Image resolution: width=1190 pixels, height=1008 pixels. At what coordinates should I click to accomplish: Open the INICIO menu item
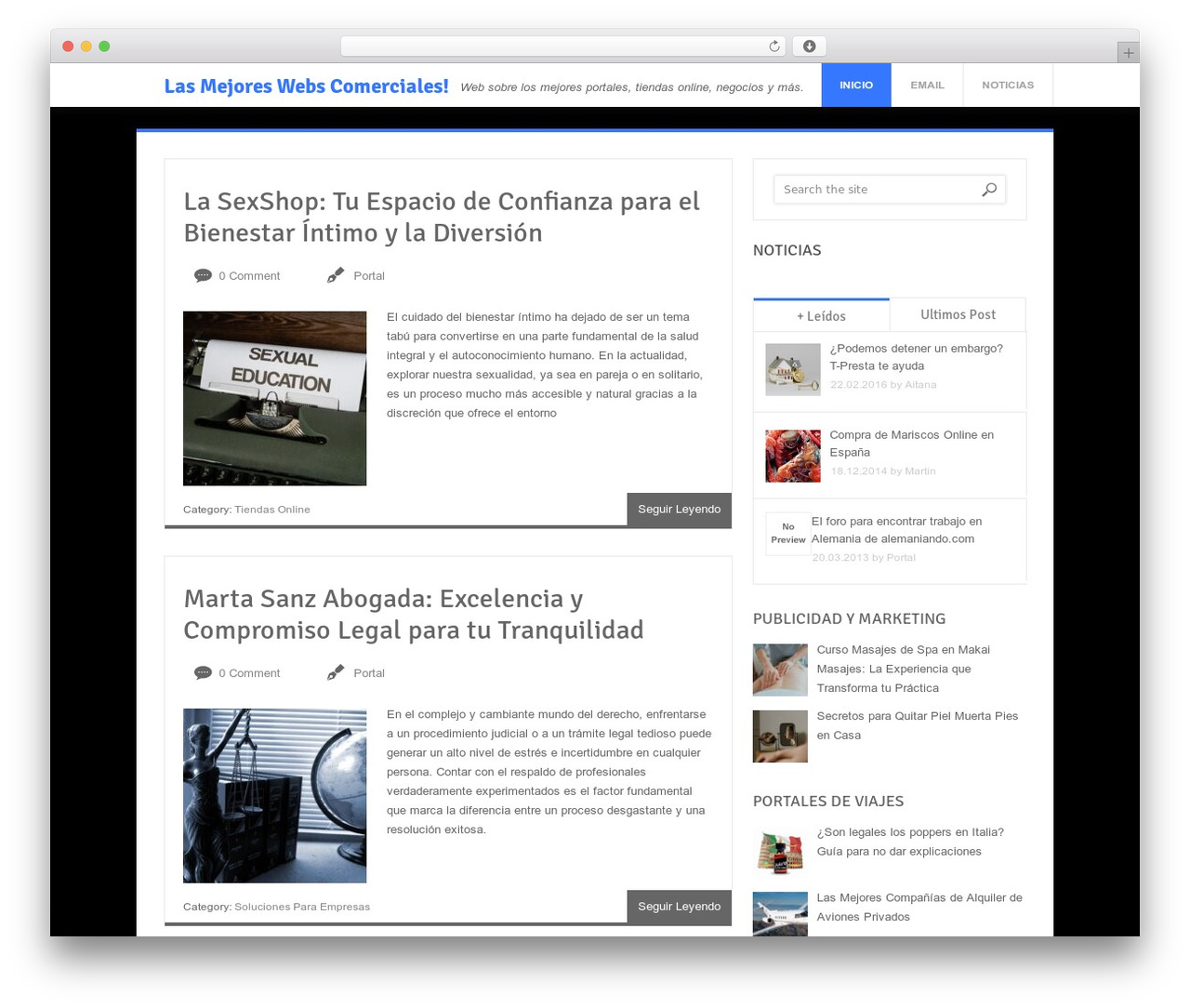pos(856,85)
